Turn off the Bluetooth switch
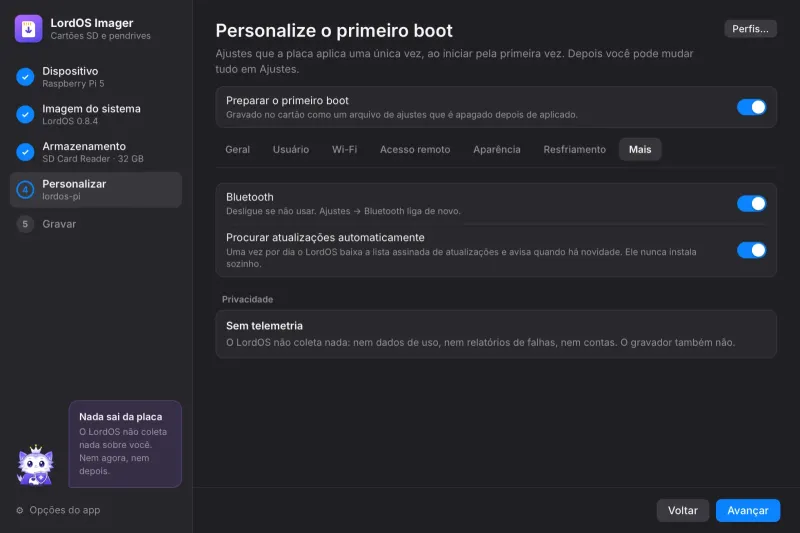This screenshot has height=533, width=800. coord(751,204)
